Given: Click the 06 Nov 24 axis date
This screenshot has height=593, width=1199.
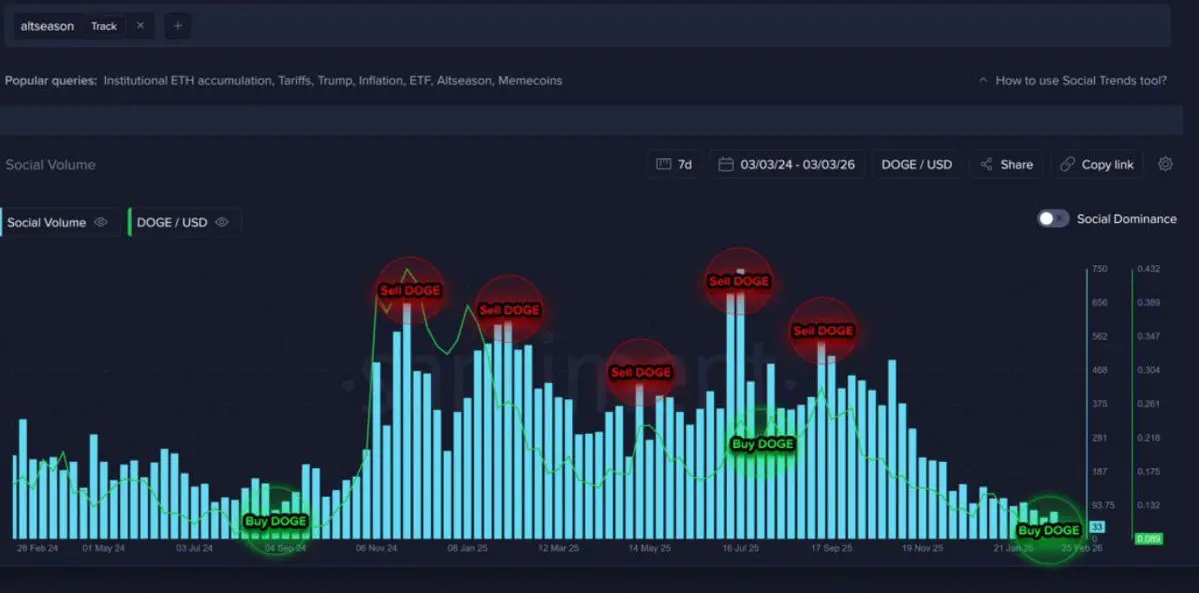Looking at the screenshot, I should (x=377, y=549).
